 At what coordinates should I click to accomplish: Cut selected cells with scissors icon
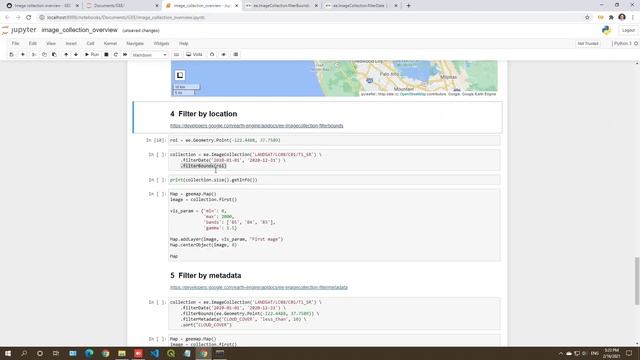click(34, 54)
